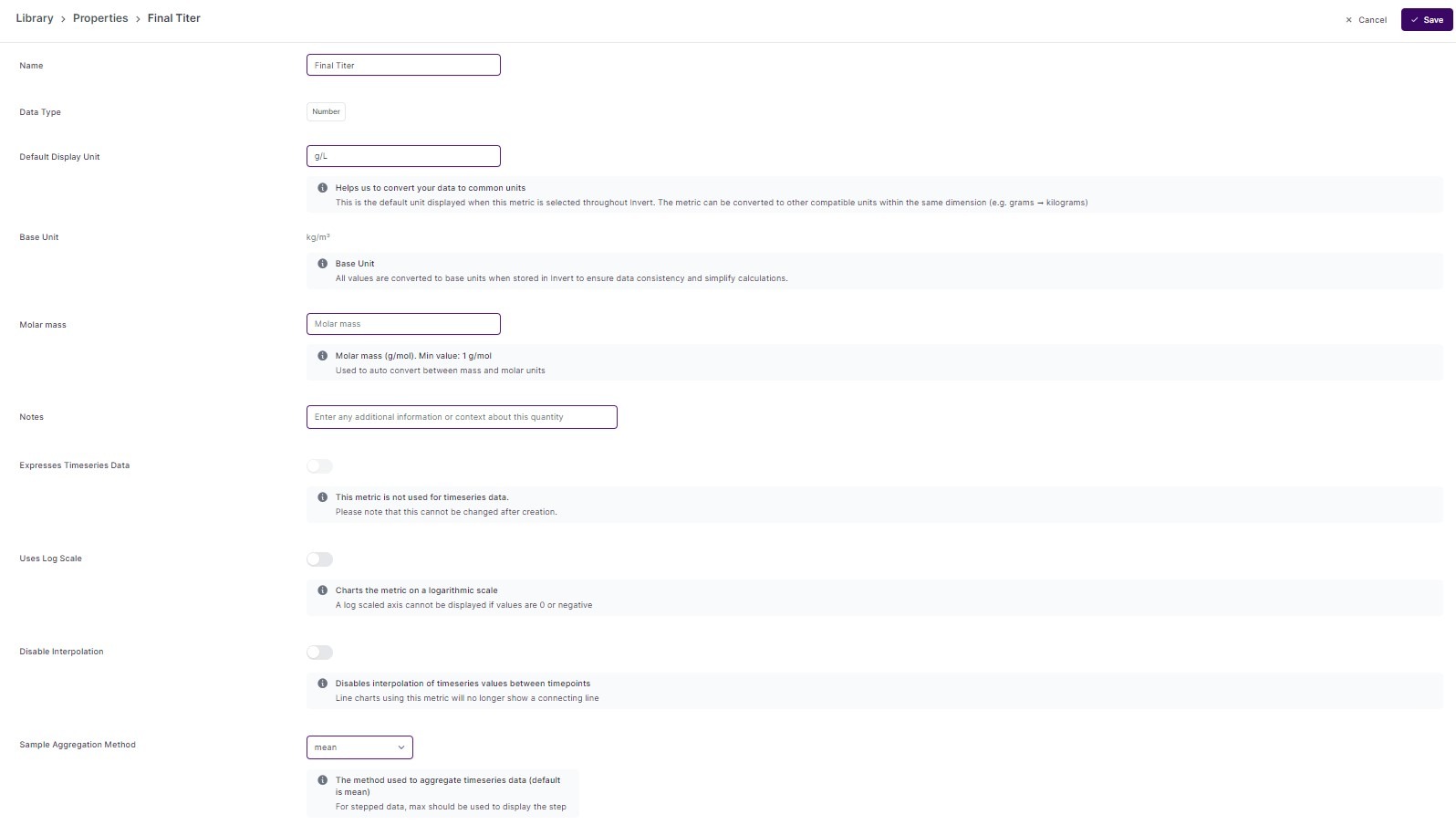Go to Library in breadcrumb
Screen dimensions: 1456x825
coord(35,18)
